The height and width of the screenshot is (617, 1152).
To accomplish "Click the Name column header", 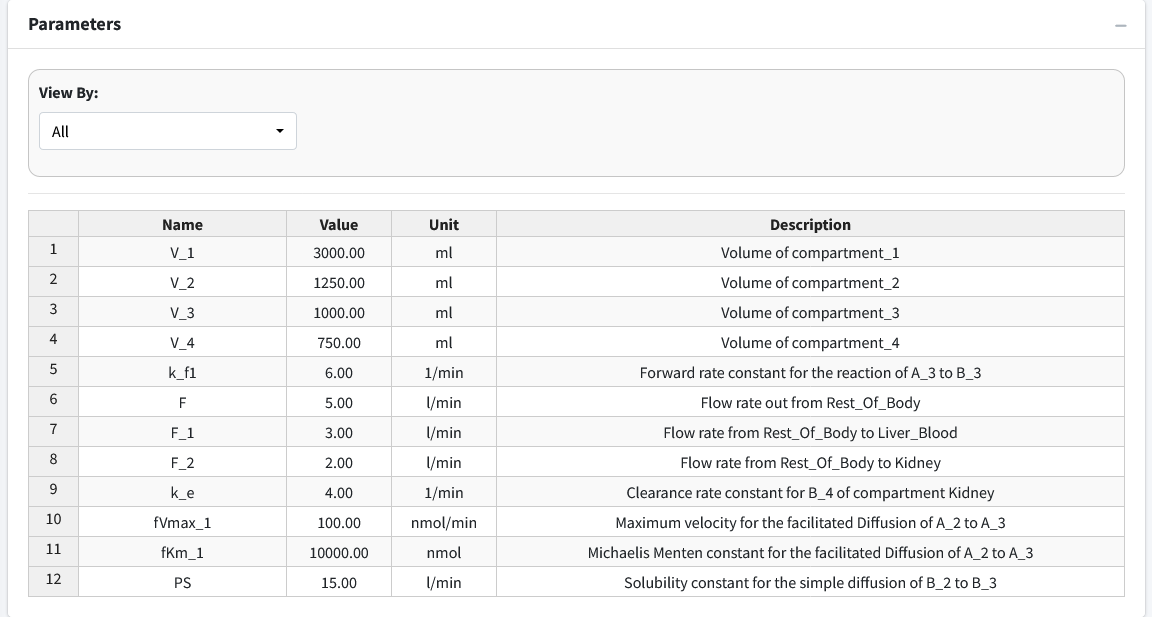I will point(182,224).
